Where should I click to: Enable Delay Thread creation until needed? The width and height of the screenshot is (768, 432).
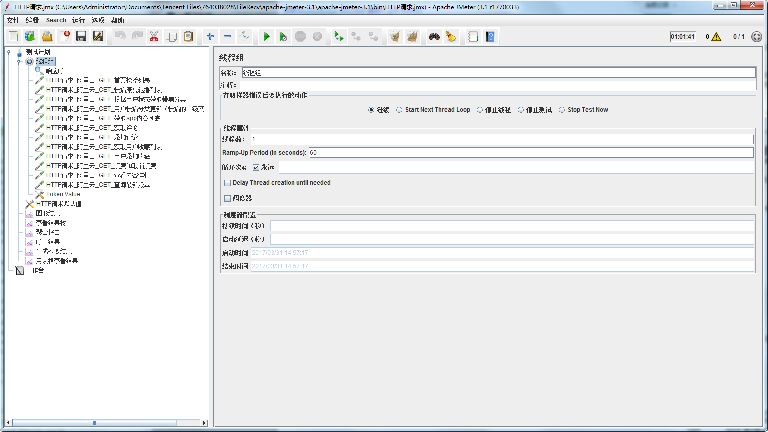[227, 182]
